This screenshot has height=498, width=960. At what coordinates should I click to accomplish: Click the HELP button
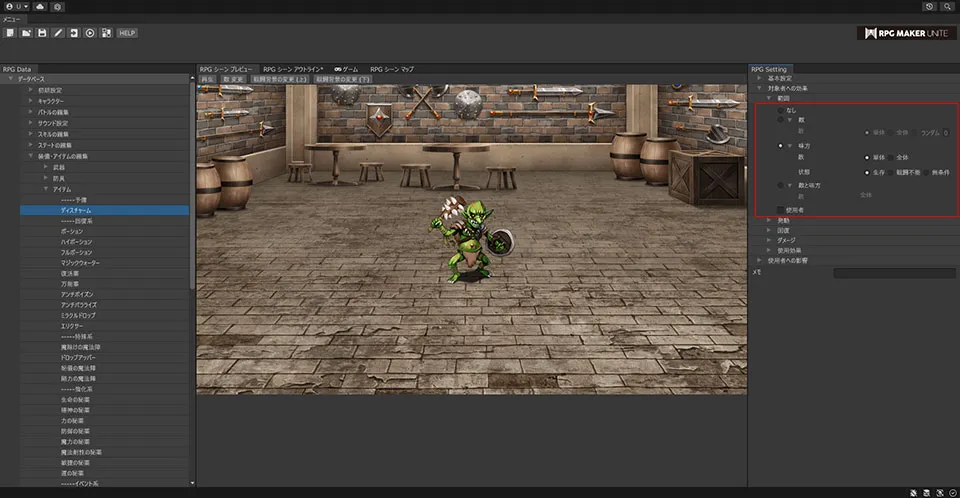click(127, 33)
